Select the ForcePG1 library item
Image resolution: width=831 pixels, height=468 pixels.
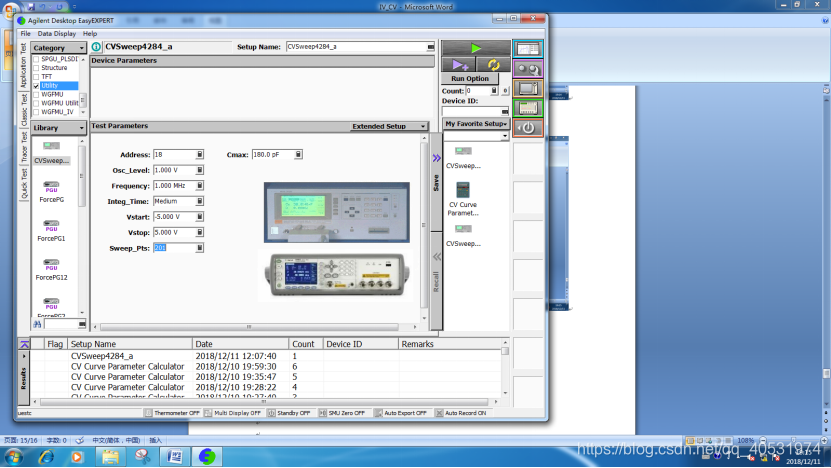click(51, 231)
